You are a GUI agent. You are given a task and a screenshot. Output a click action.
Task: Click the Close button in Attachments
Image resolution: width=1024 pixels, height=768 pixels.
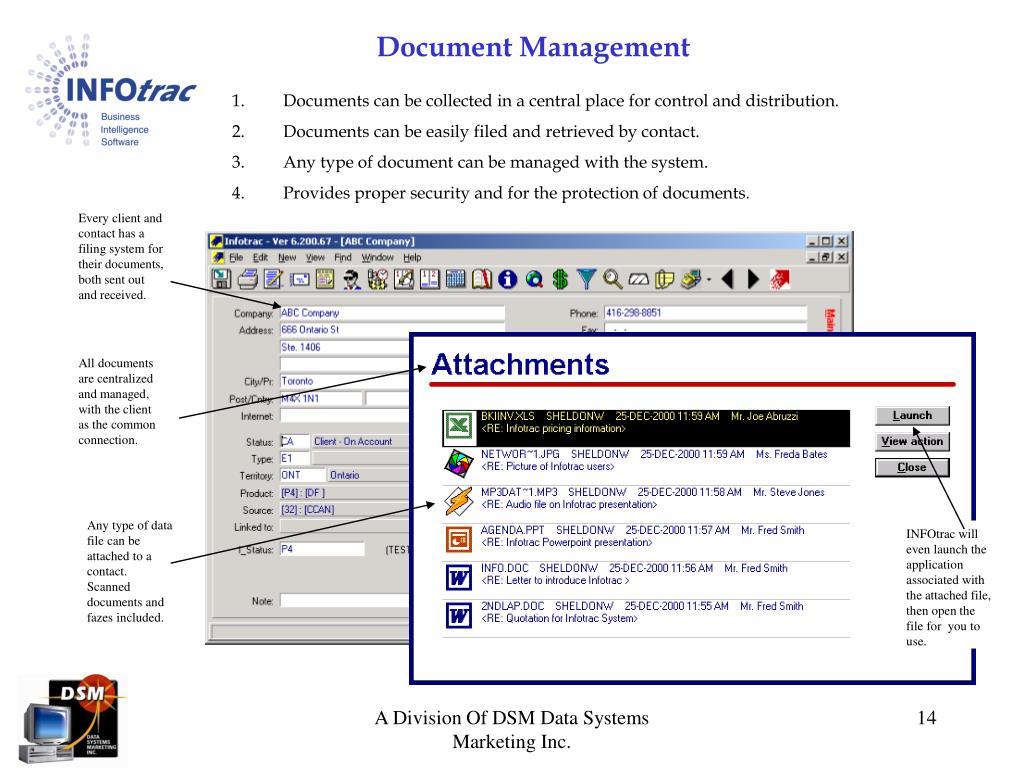pyautogui.click(x=912, y=468)
